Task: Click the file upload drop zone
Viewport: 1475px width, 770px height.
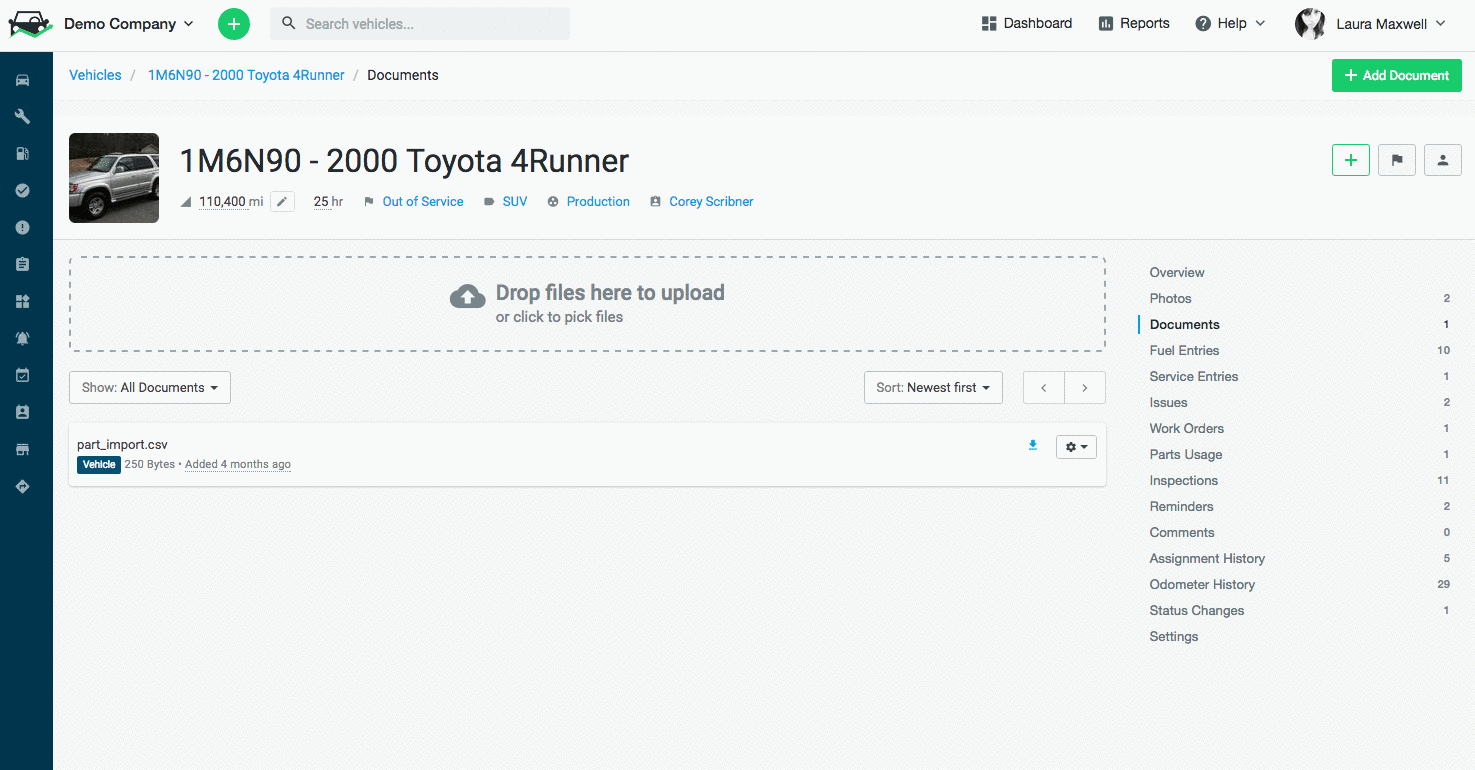Action: [587, 304]
